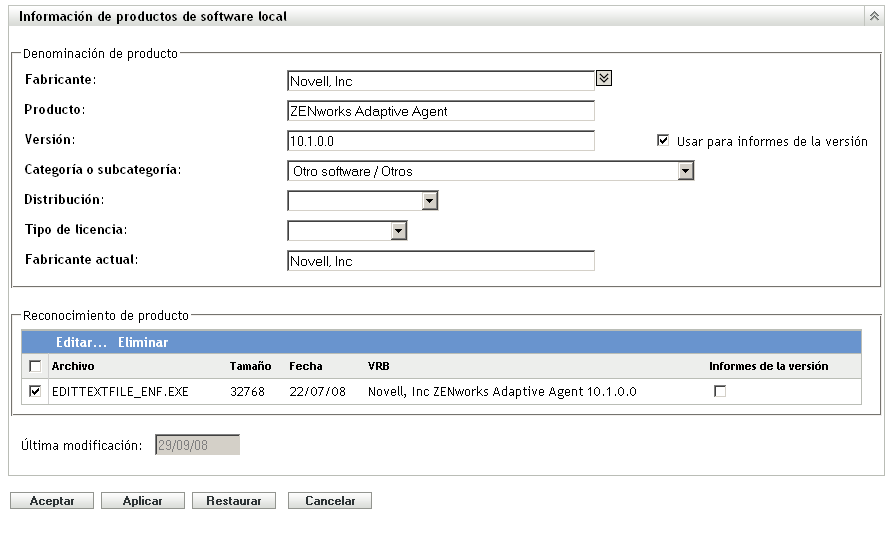Screen dimensions: 890x535
Task: Click Editar in the recognition toolbar
Action: pyautogui.click(x=81, y=342)
